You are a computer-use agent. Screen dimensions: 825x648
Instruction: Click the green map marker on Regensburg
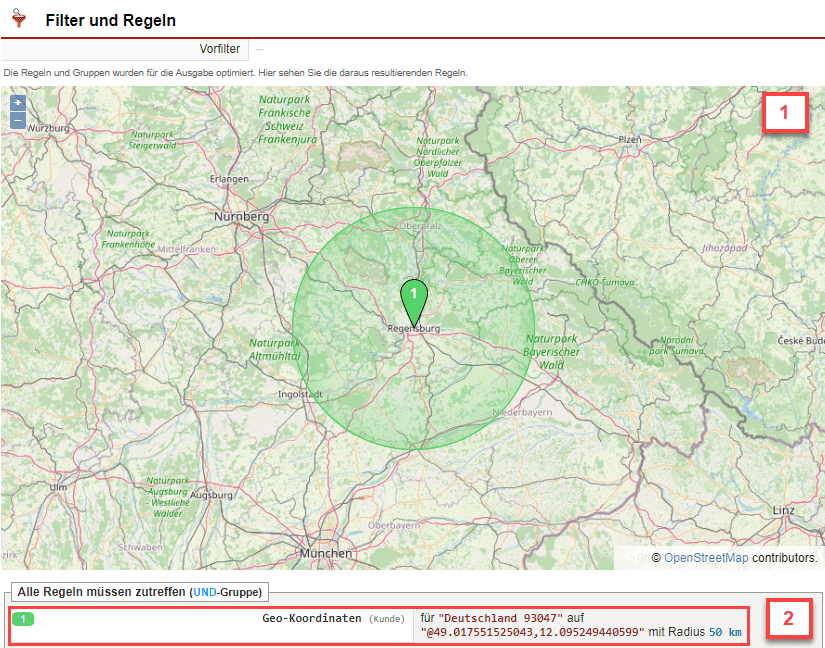coord(413,299)
